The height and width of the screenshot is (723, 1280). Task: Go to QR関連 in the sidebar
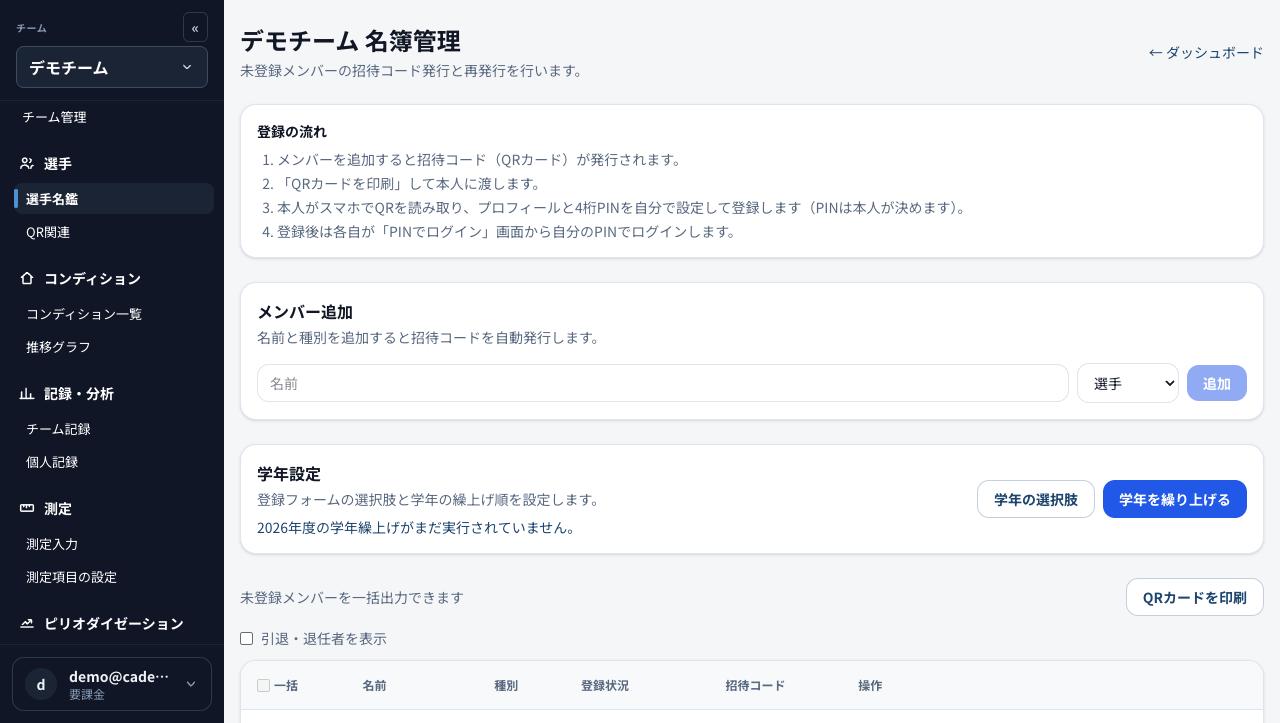(x=48, y=232)
